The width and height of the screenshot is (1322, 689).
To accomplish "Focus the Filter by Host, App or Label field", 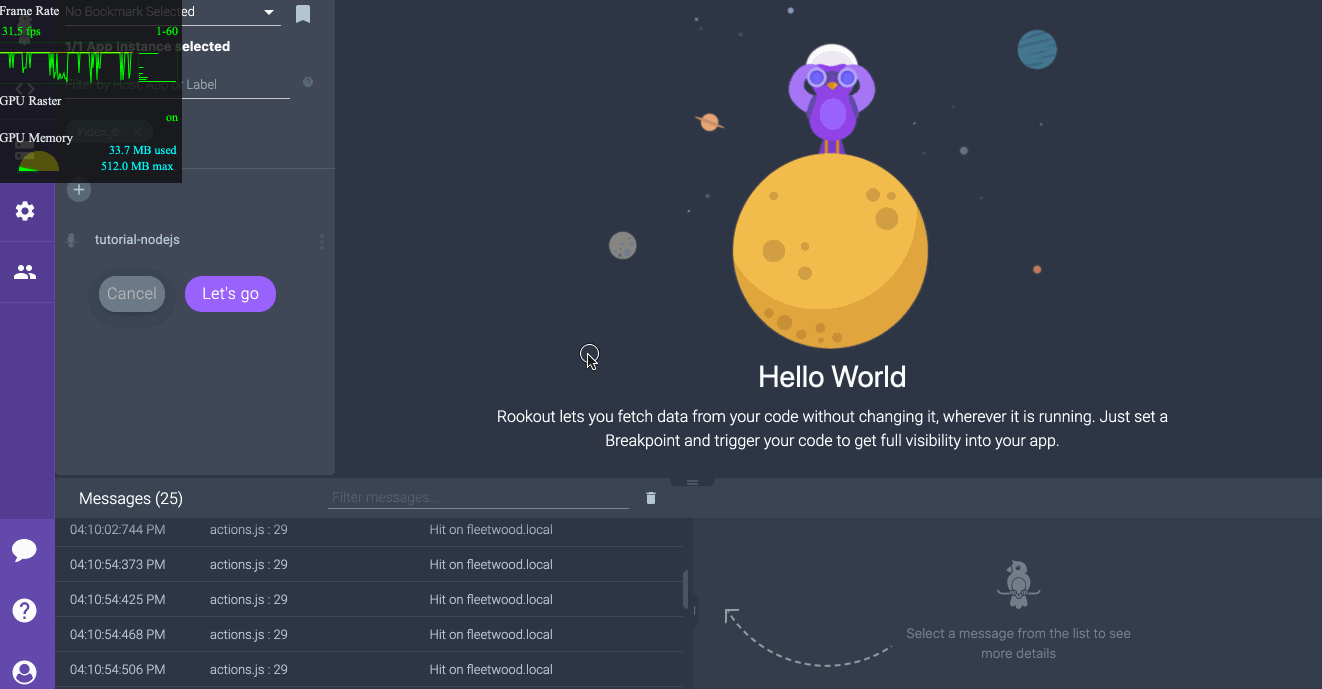I will (x=178, y=85).
